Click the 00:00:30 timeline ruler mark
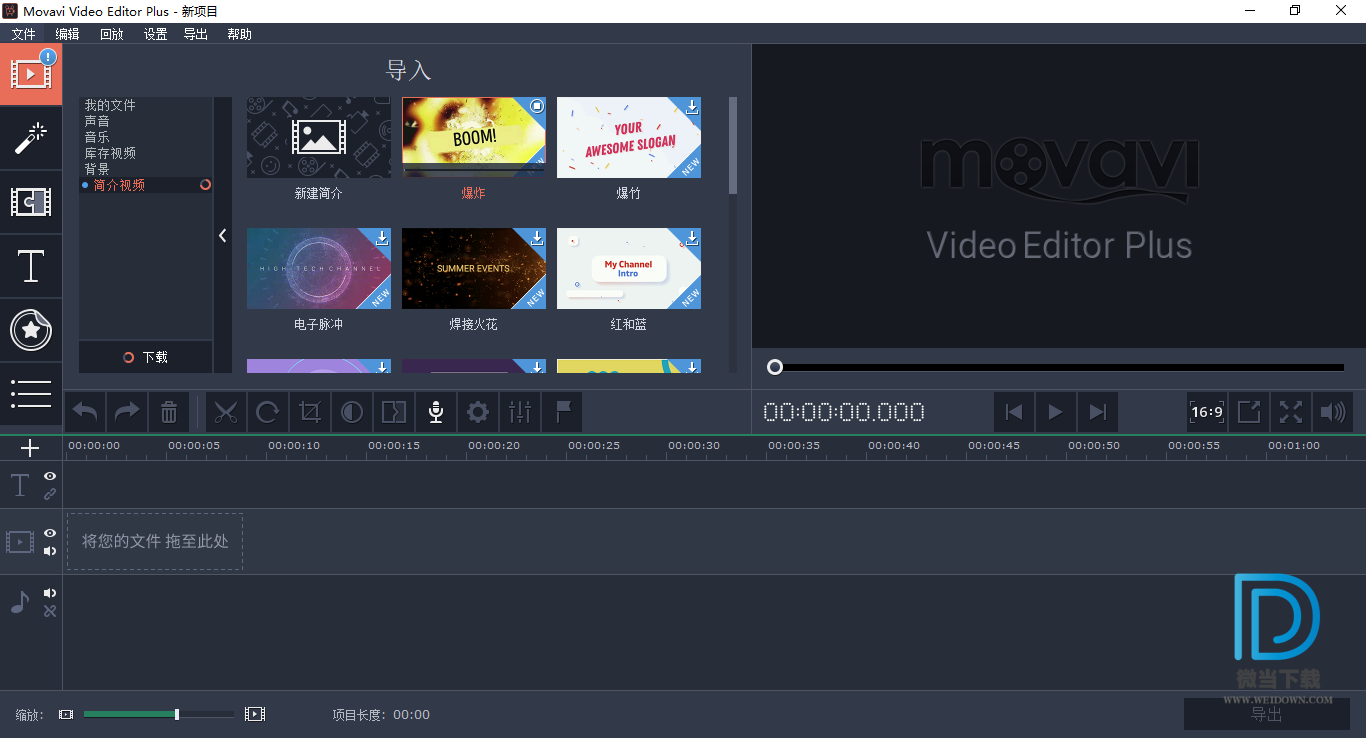The width and height of the screenshot is (1366, 738). [694, 446]
